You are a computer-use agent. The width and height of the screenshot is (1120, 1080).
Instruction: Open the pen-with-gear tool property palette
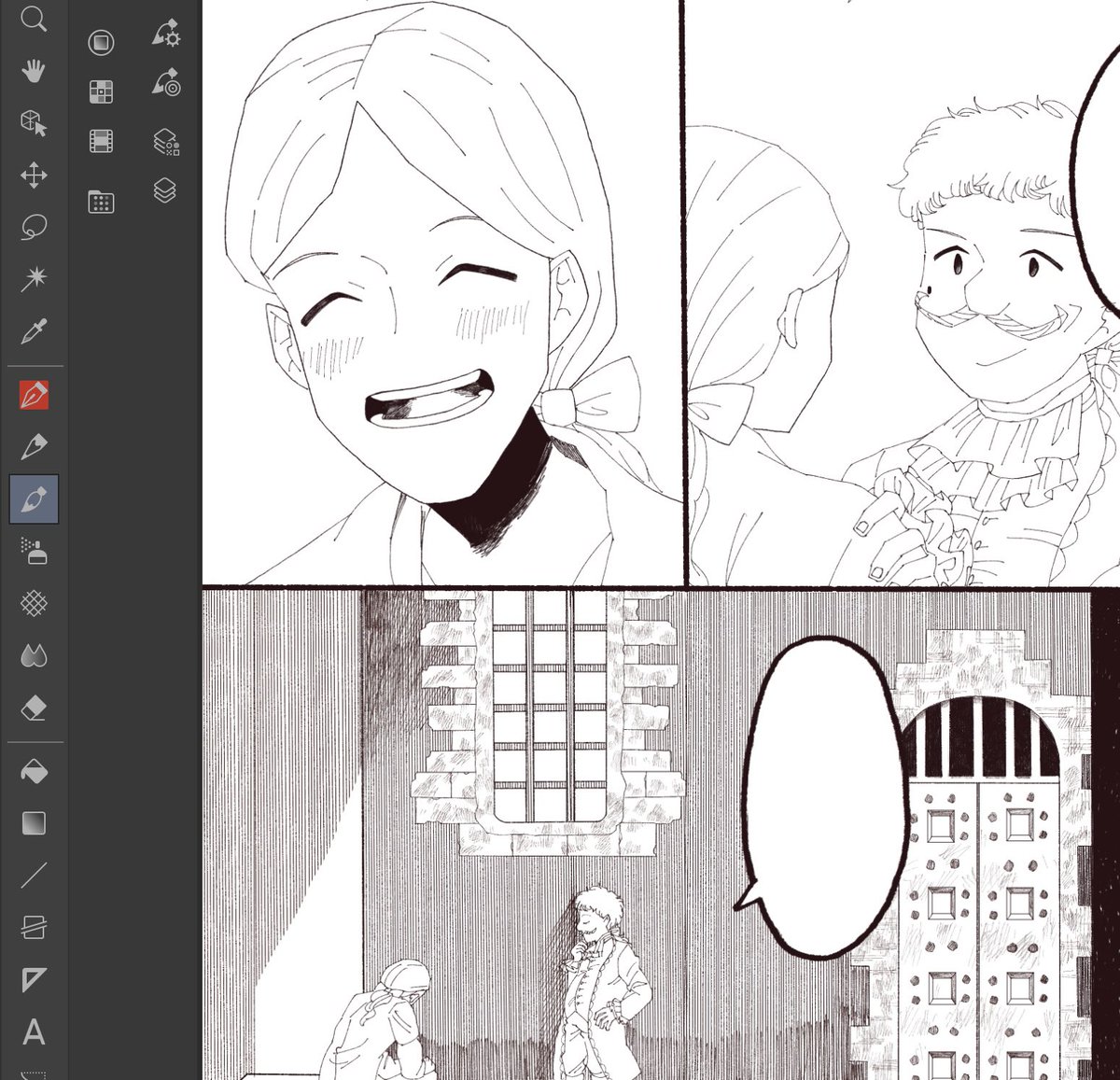pos(166,34)
